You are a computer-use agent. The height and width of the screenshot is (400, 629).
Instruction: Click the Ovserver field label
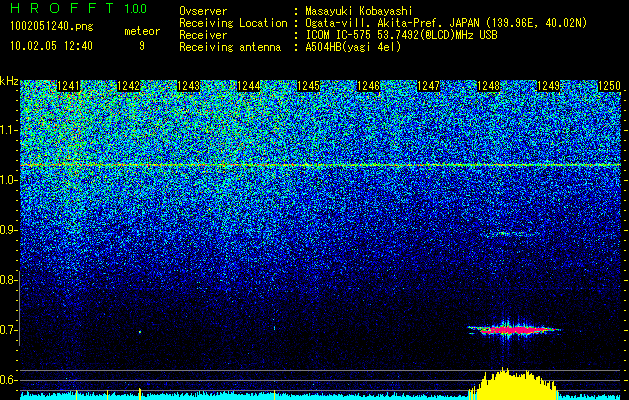click(x=203, y=11)
